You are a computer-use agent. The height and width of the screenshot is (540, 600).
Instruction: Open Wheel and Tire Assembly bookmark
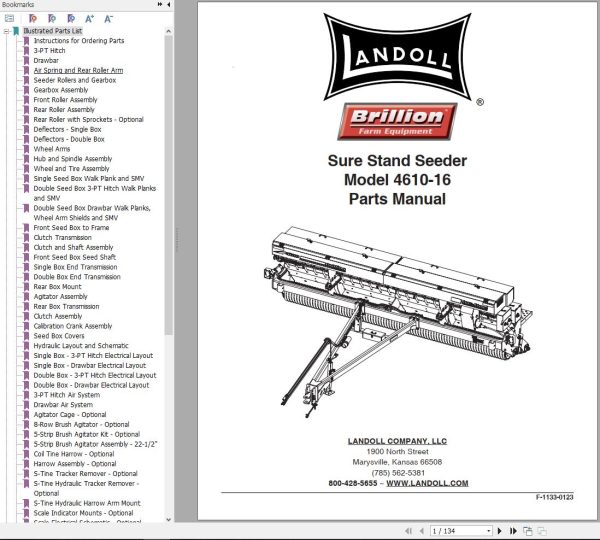coord(71,169)
